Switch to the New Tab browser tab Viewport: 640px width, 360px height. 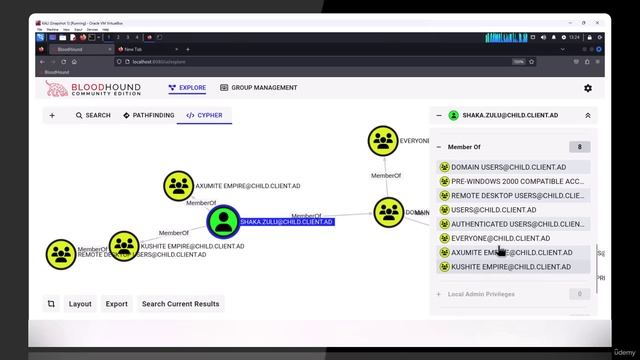tap(147, 49)
